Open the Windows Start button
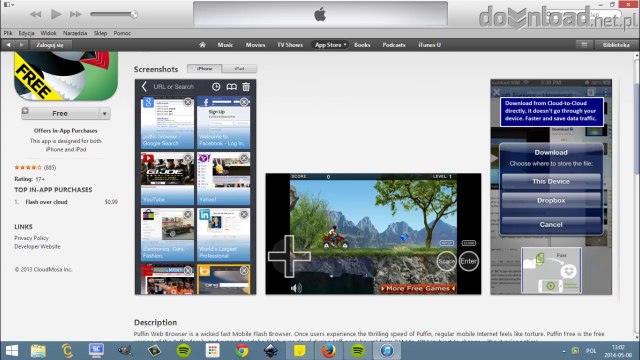 12,351
